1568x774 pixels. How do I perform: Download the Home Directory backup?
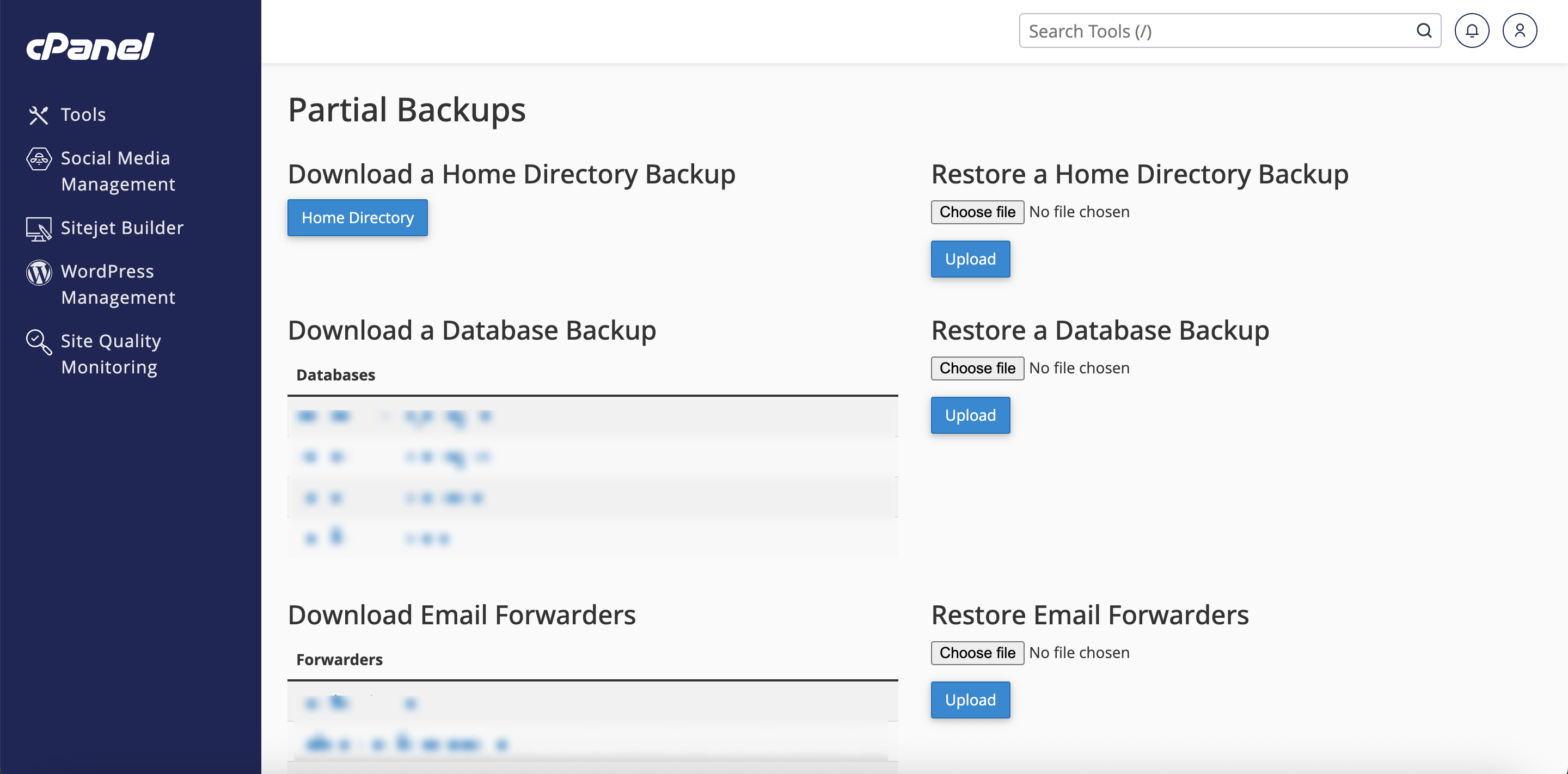pyautogui.click(x=357, y=218)
